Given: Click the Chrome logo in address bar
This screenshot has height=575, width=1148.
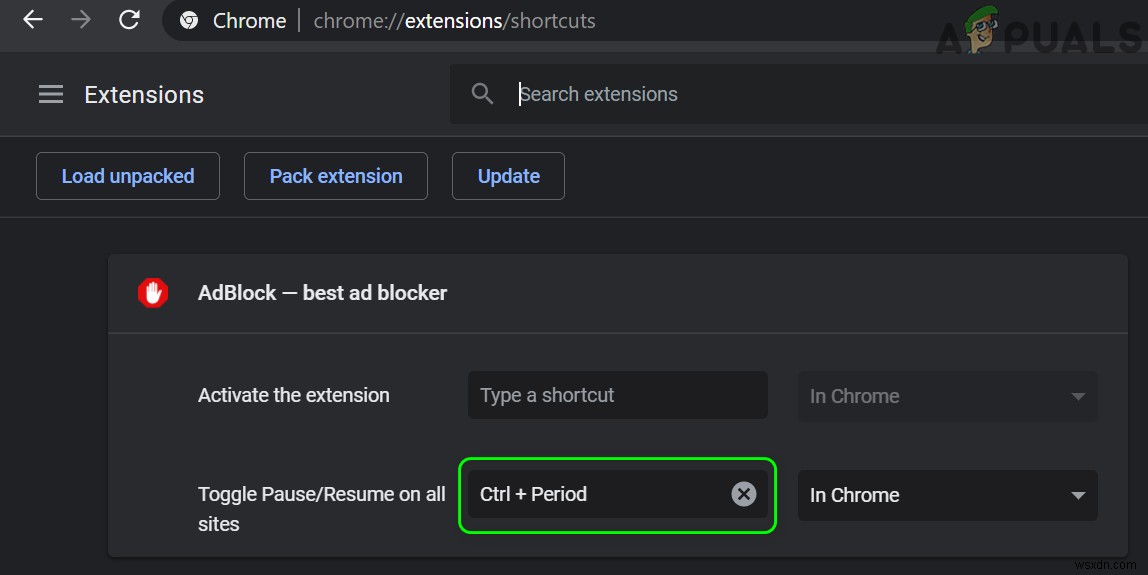Looking at the screenshot, I should click(x=189, y=21).
